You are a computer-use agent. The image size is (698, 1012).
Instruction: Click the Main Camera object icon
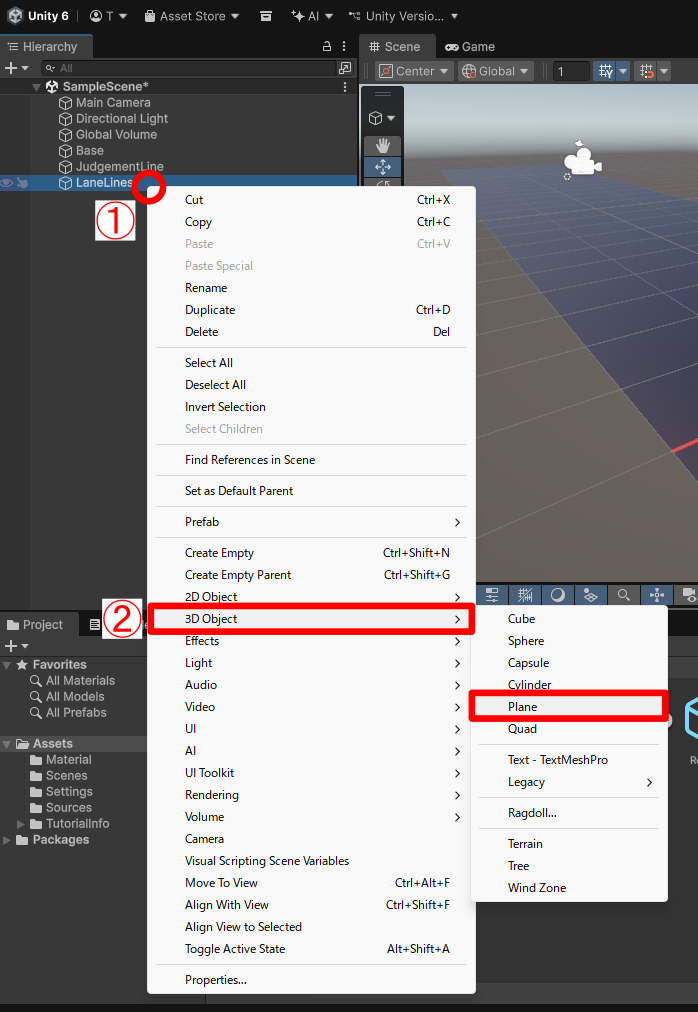point(66,103)
